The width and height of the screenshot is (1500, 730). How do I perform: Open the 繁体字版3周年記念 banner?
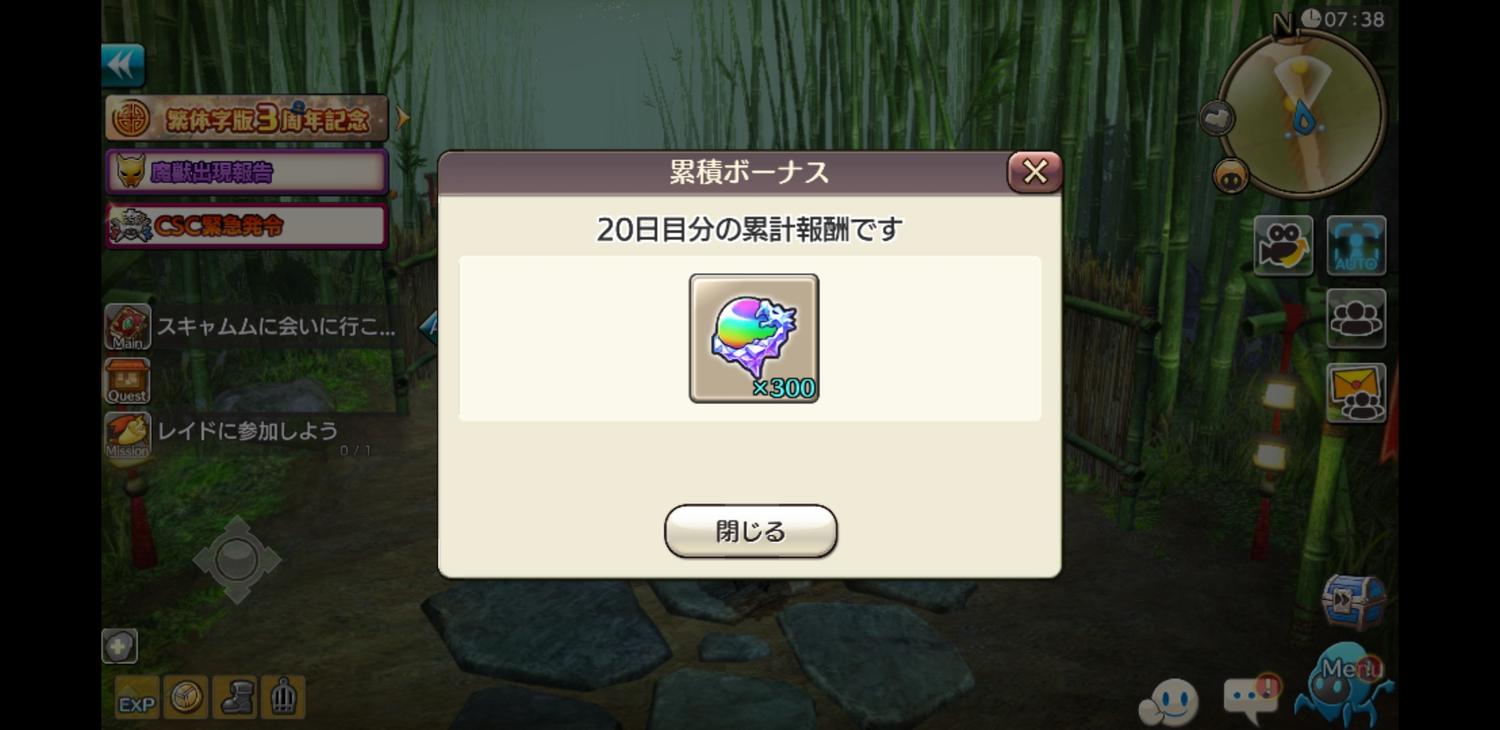point(246,119)
